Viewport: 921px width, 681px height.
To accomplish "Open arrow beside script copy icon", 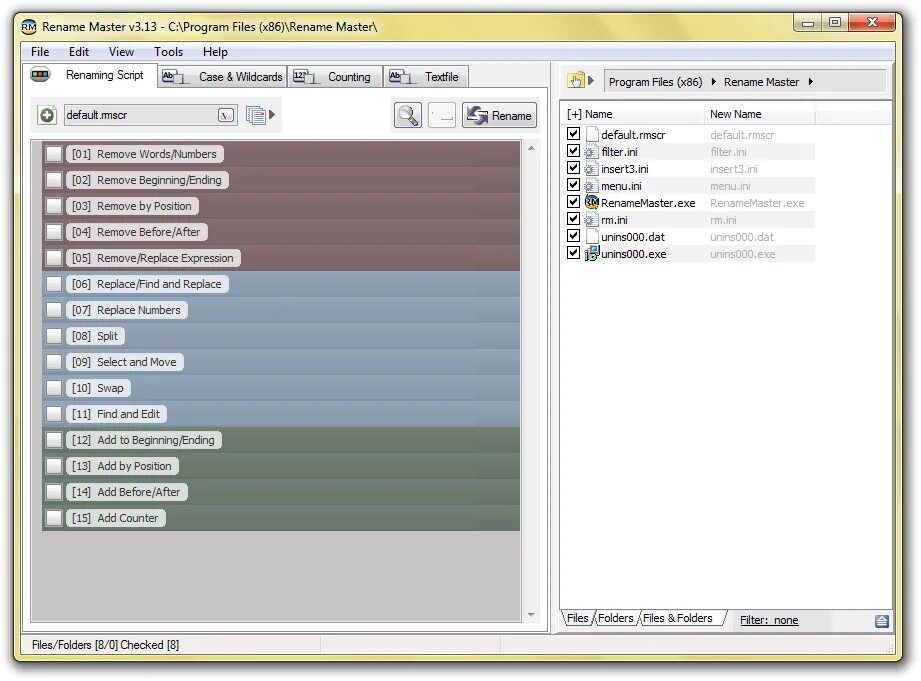I will pyautogui.click(x=272, y=115).
